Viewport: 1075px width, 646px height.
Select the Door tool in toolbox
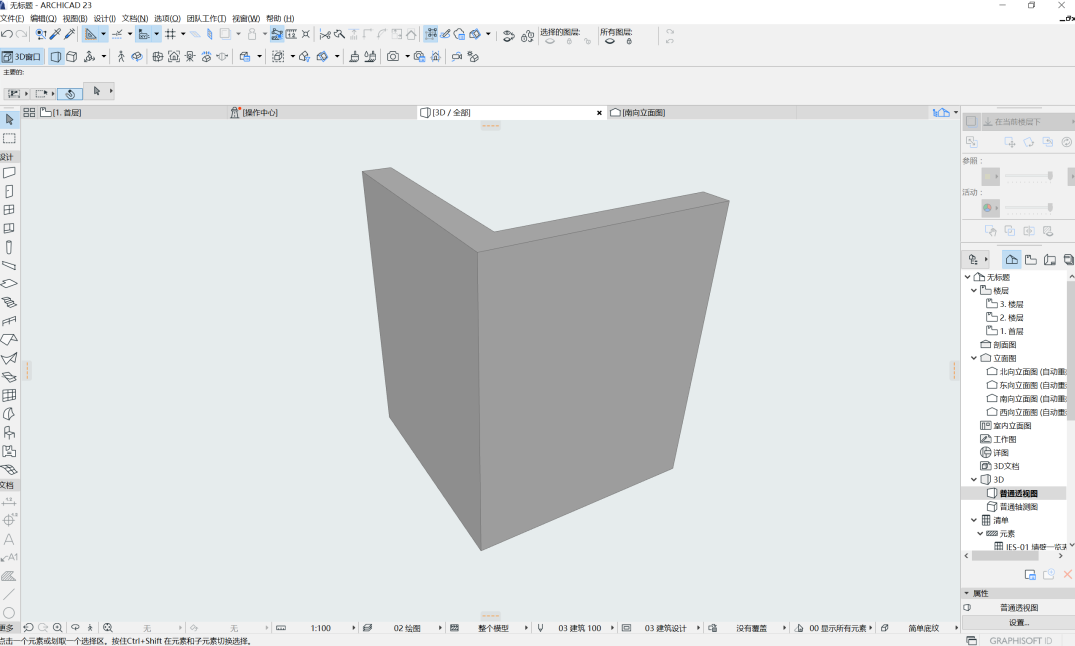click(9, 191)
